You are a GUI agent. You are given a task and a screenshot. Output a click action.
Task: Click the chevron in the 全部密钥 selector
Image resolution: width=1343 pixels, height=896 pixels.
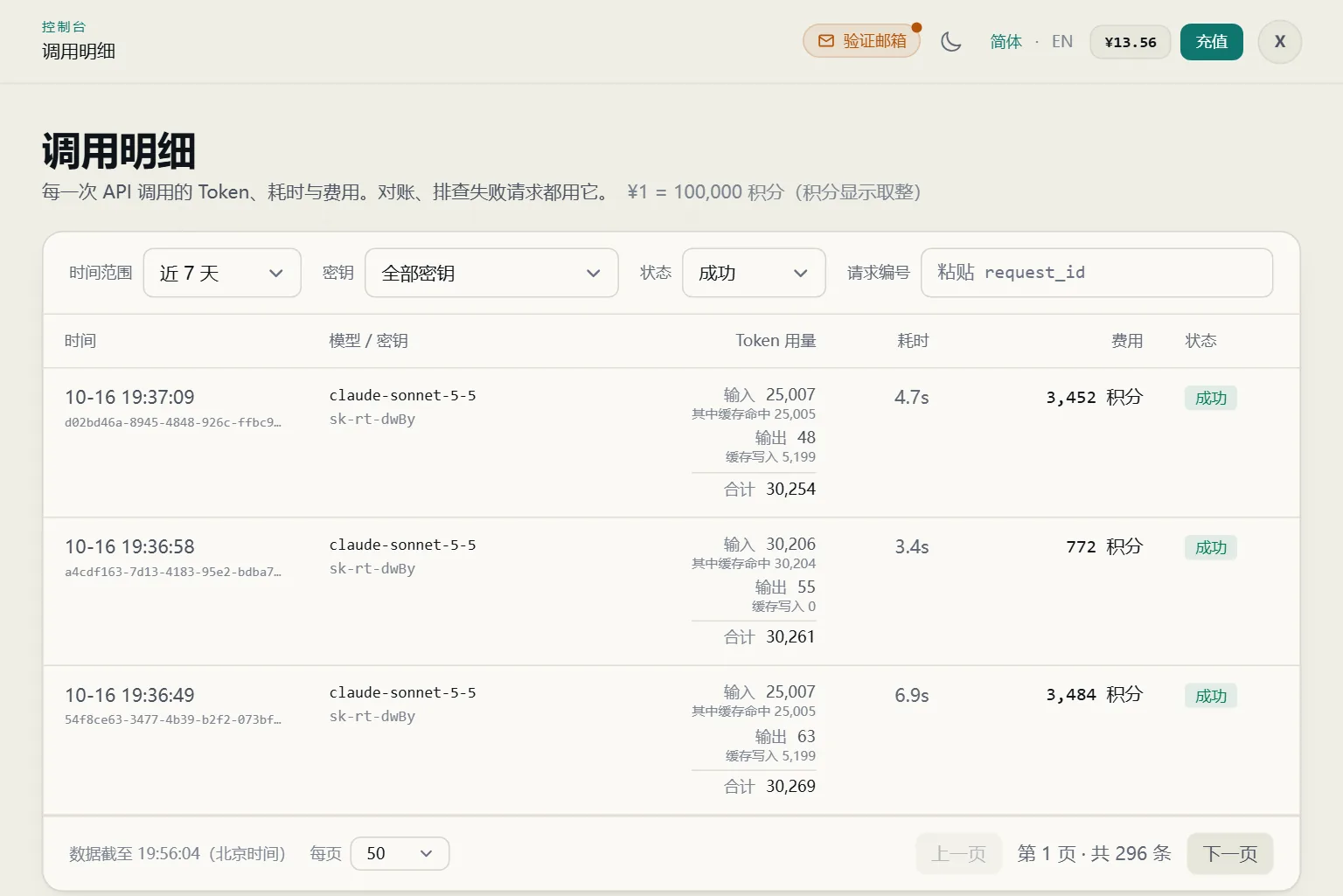(x=594, y=274)
